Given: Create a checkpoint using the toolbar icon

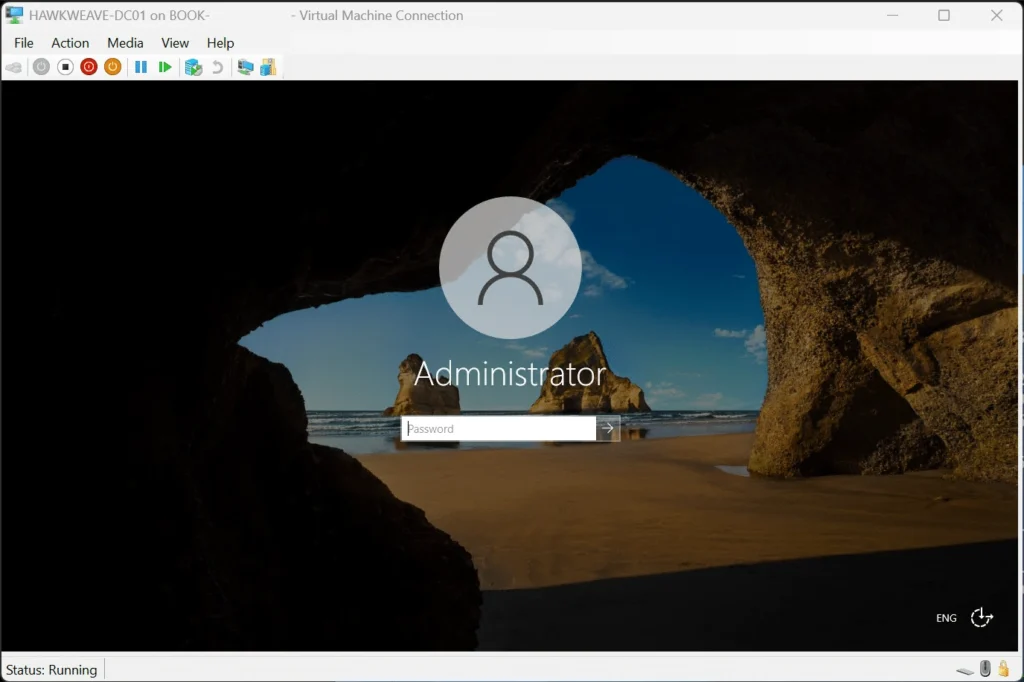Looking at the screenshot, I should pos(193,67).
